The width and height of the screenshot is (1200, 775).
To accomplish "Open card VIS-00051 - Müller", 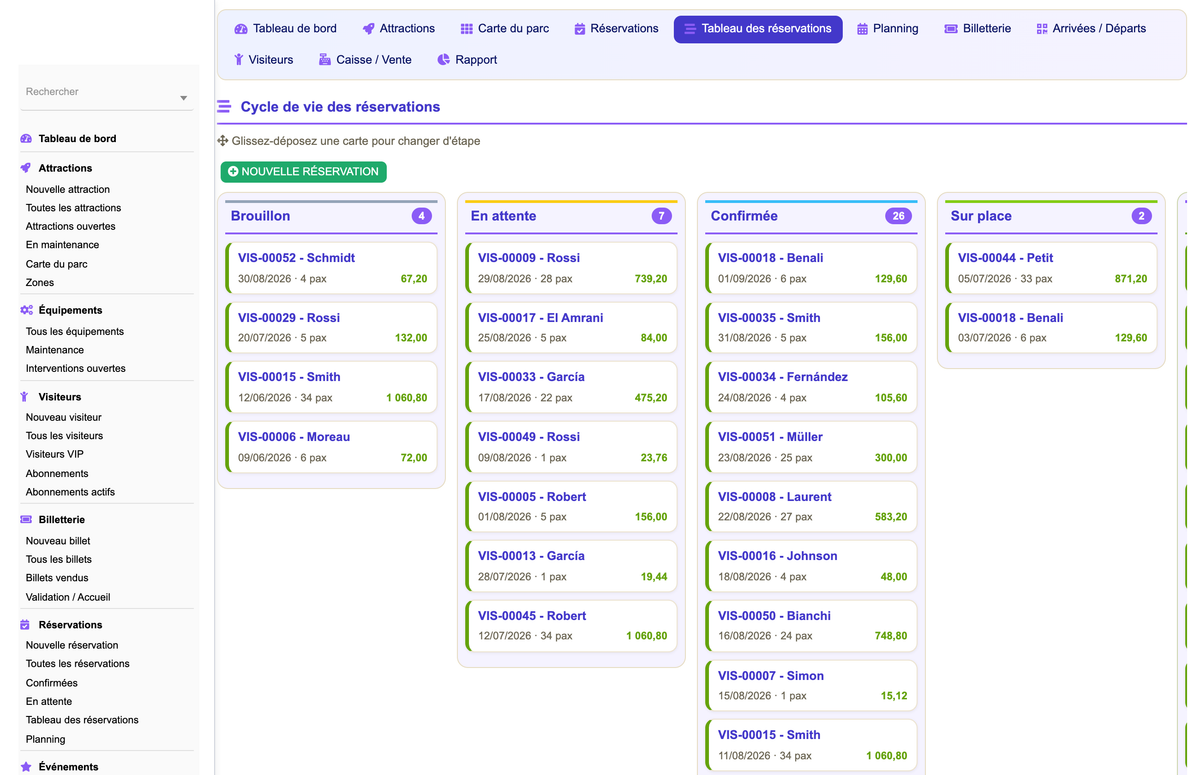I will 812,447.
